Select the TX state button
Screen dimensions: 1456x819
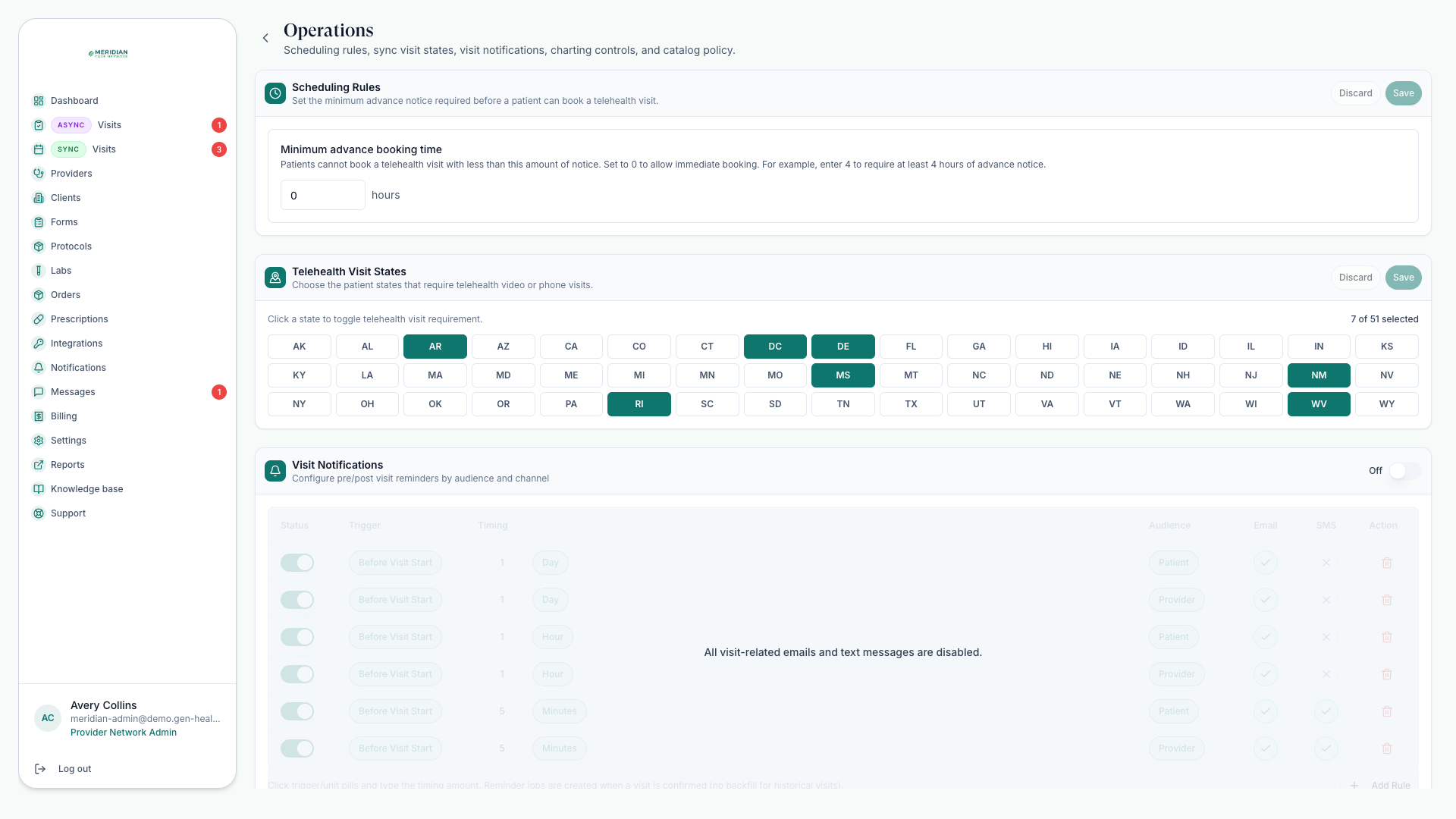coord(911,404)
